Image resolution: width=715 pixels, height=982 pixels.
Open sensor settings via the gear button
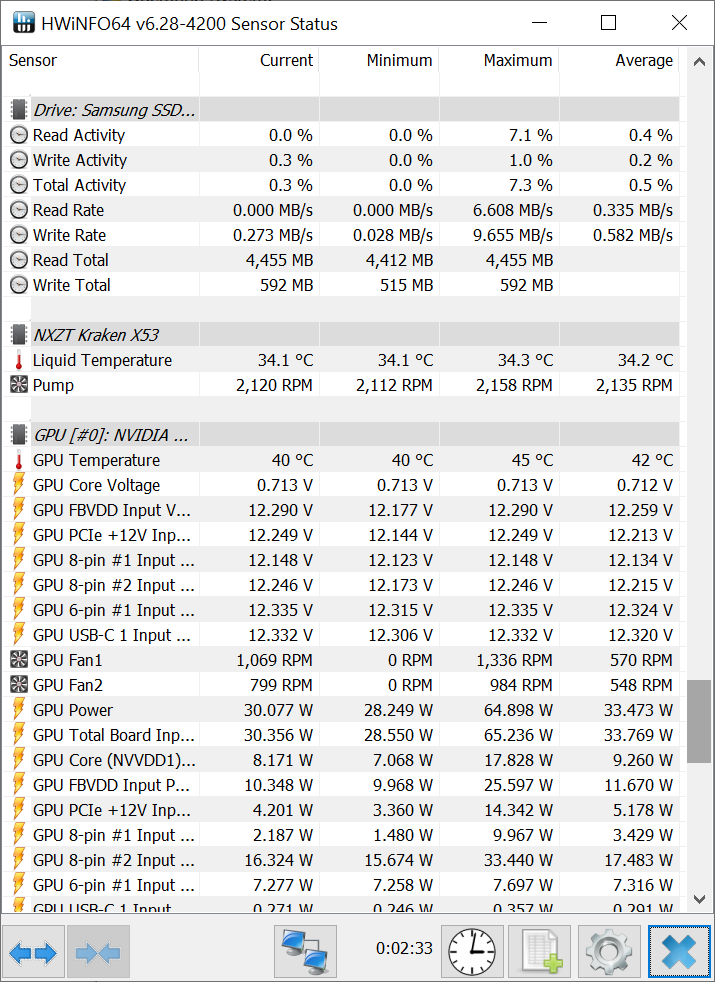point(609,952)
